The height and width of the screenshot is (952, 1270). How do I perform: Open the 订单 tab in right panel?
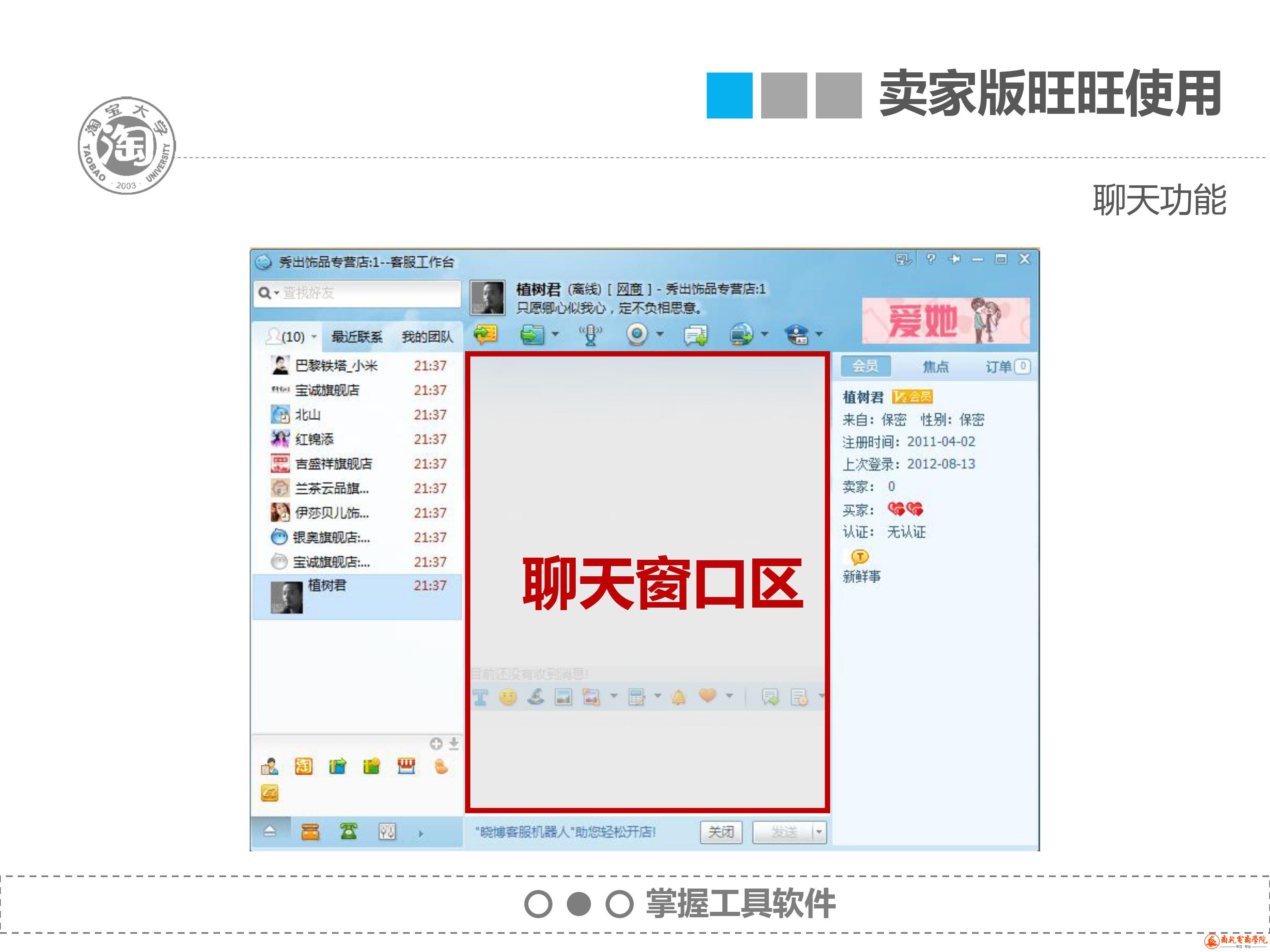coord(1008,366)
